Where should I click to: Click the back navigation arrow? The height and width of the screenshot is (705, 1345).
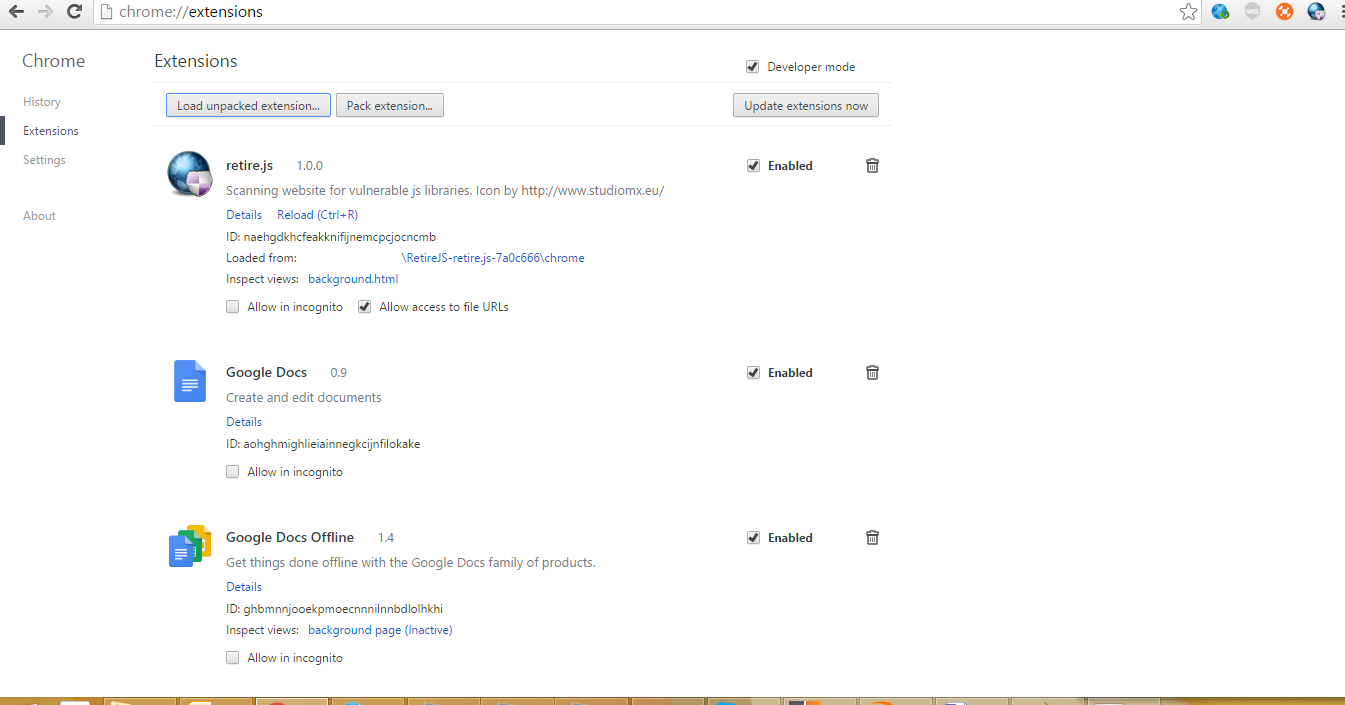coord(16,11)
